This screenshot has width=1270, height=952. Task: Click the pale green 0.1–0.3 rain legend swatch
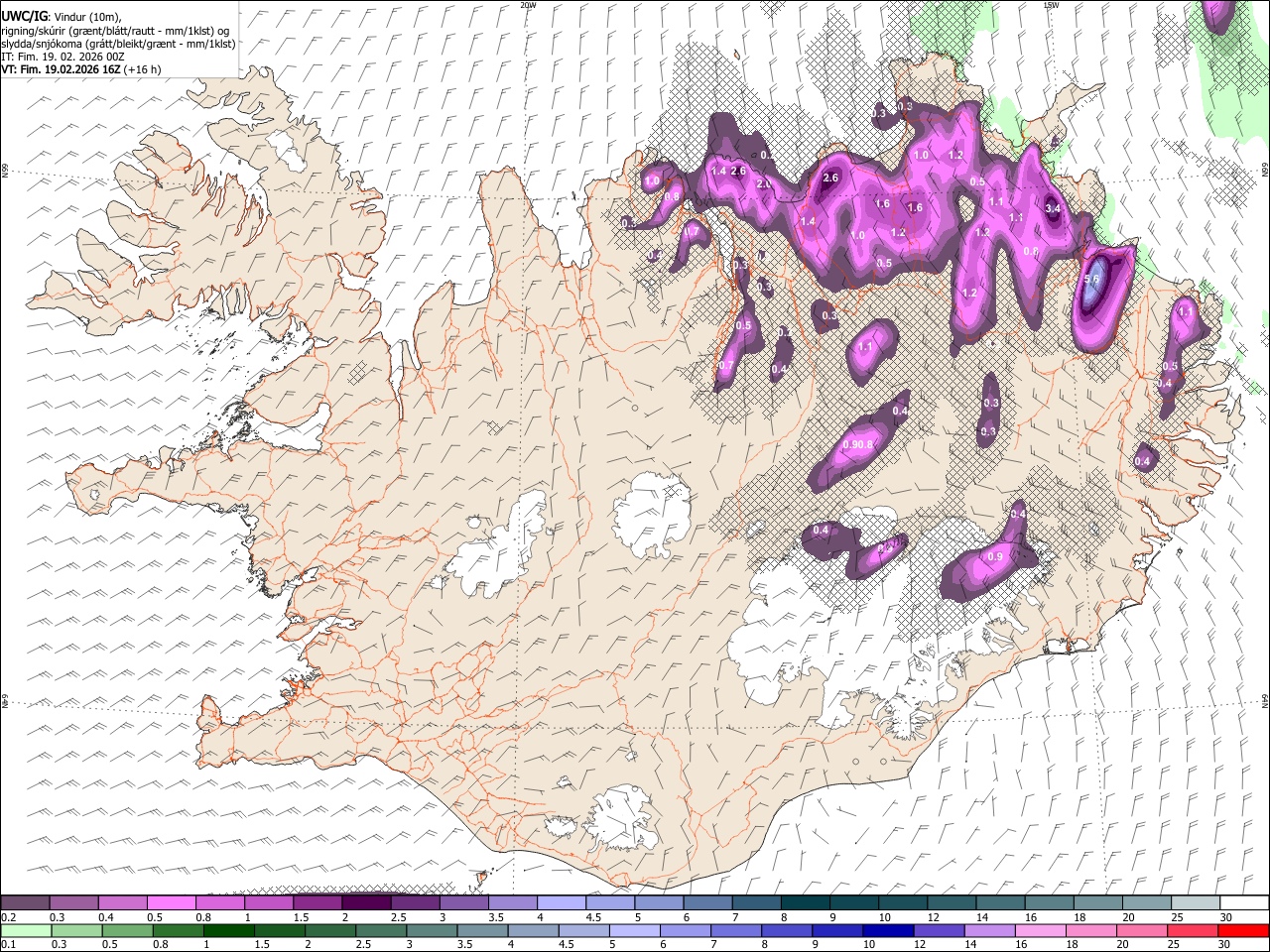tap(25, 931)
